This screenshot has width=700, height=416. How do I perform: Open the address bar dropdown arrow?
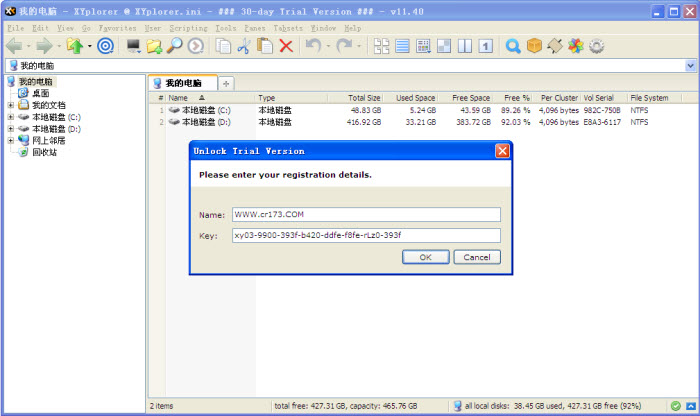click(690, 66)
